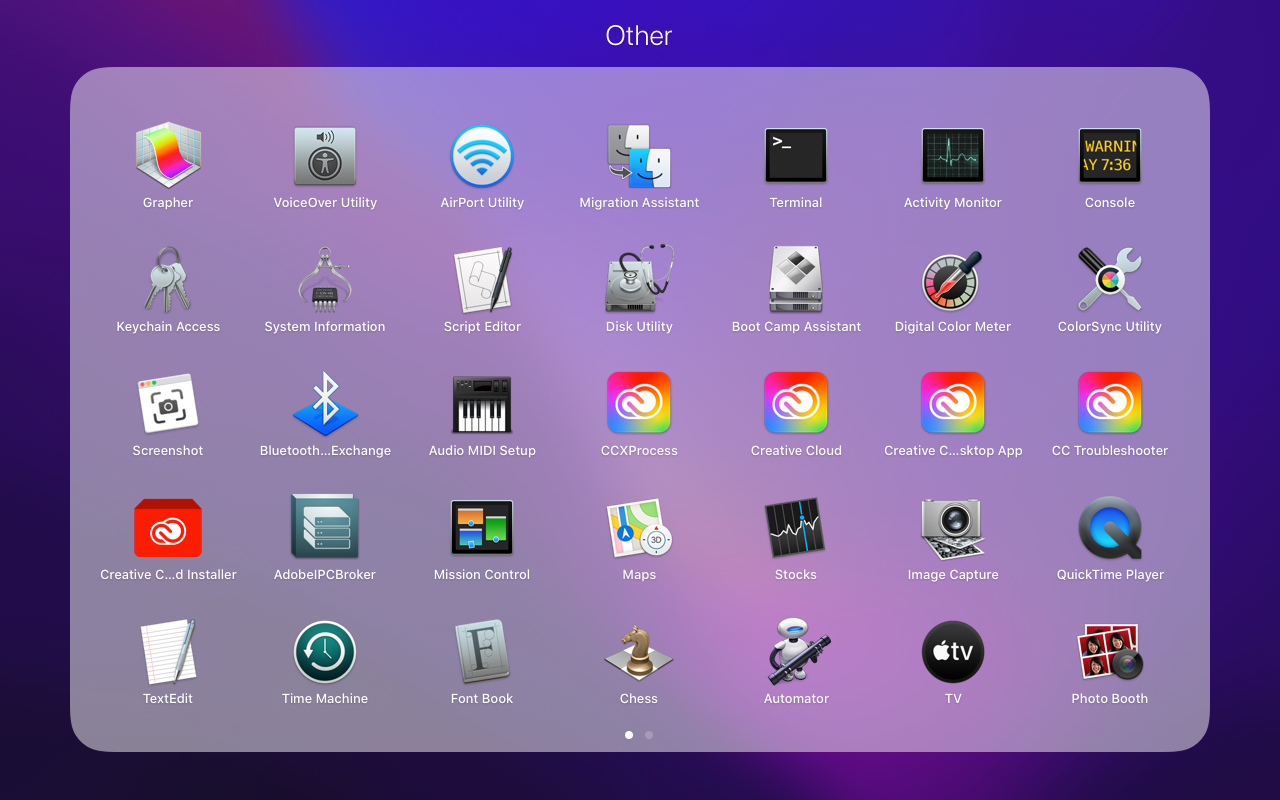Screen dimensions: 1280x800
Task: Open the Photo Booth app
Action: (x=1110, y=652)
